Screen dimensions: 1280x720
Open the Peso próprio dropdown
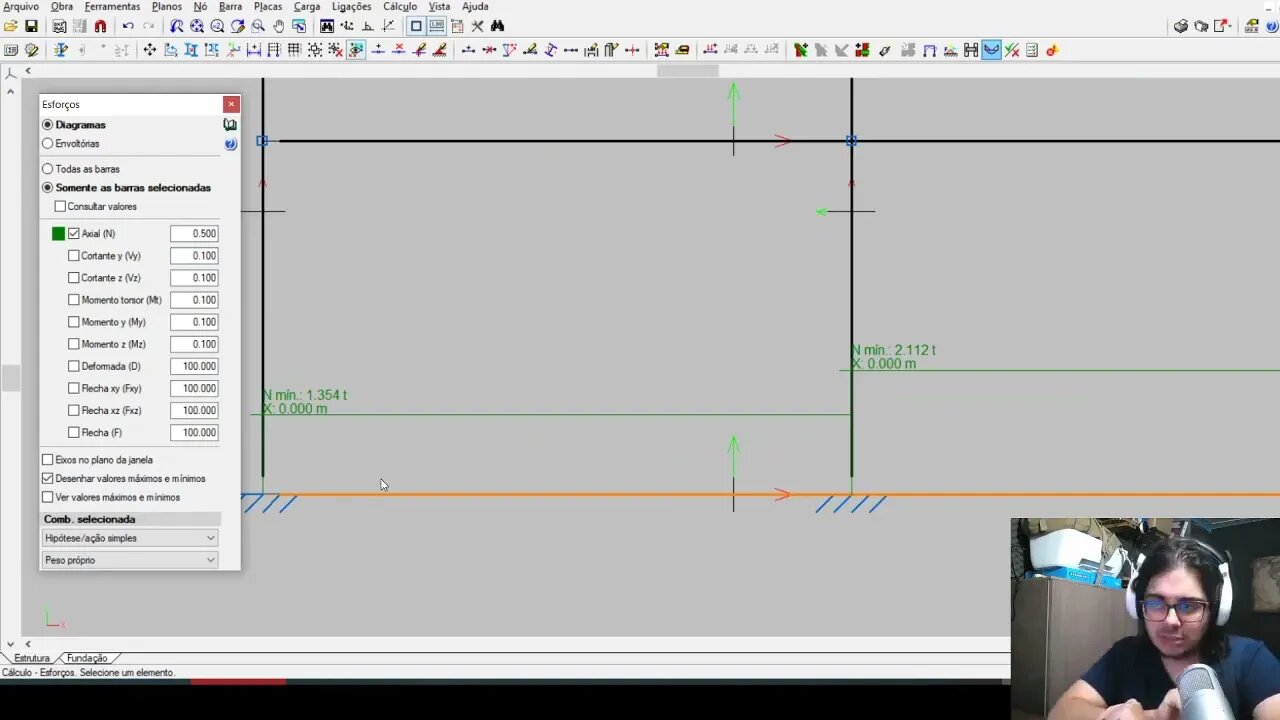(130, 560)
